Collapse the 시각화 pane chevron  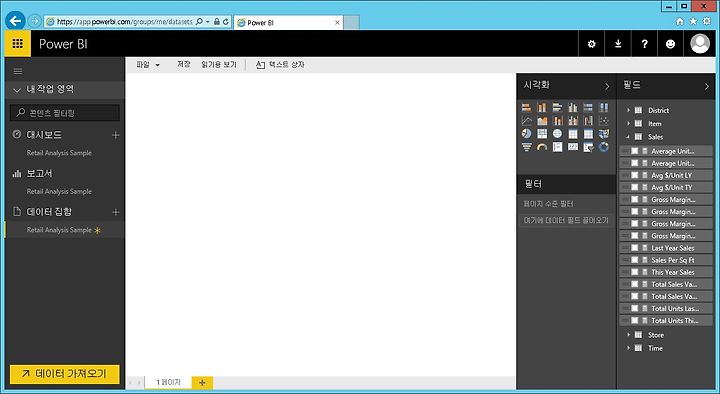[607, 86]
